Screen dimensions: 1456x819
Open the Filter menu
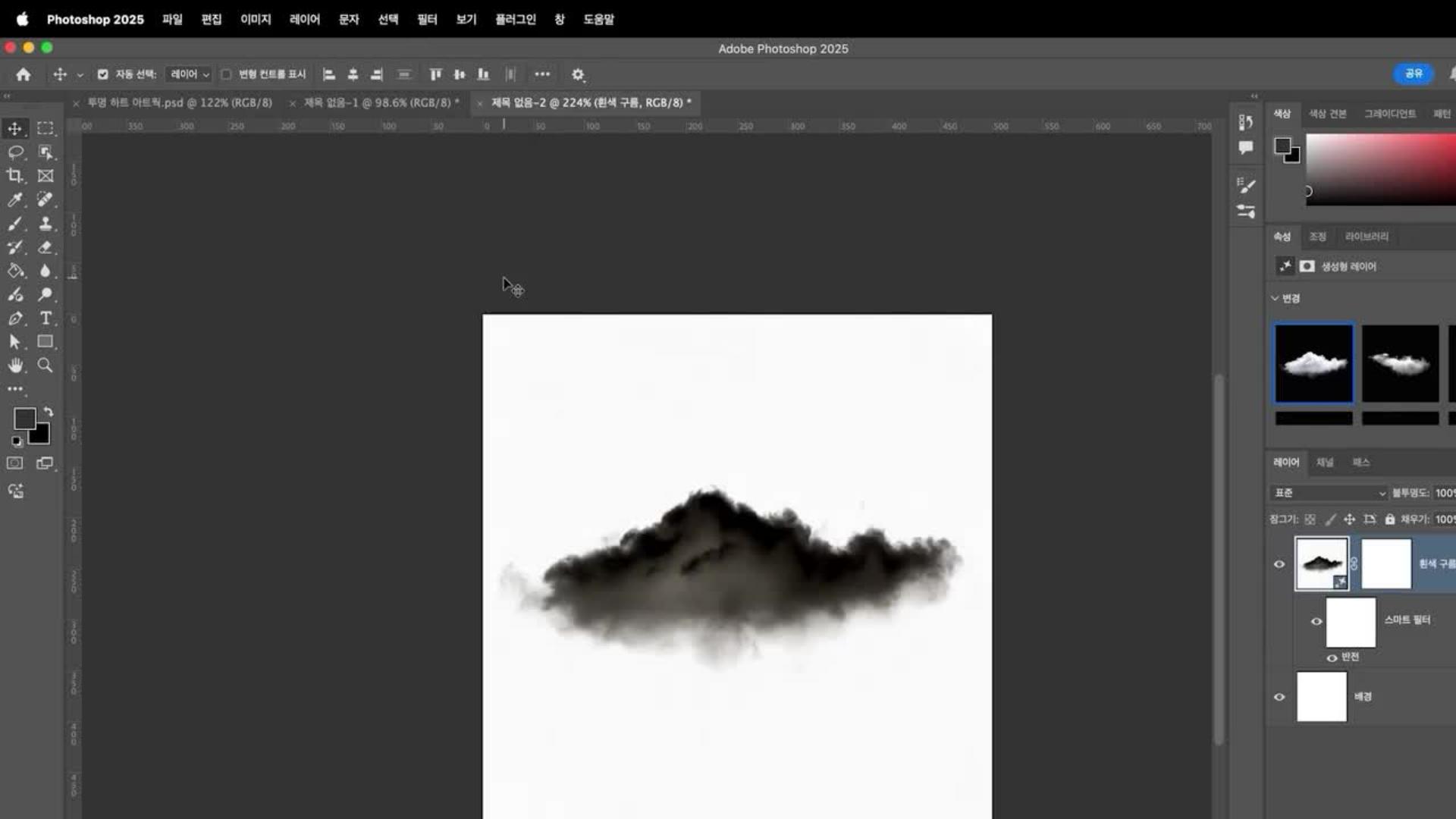point(427,19)
